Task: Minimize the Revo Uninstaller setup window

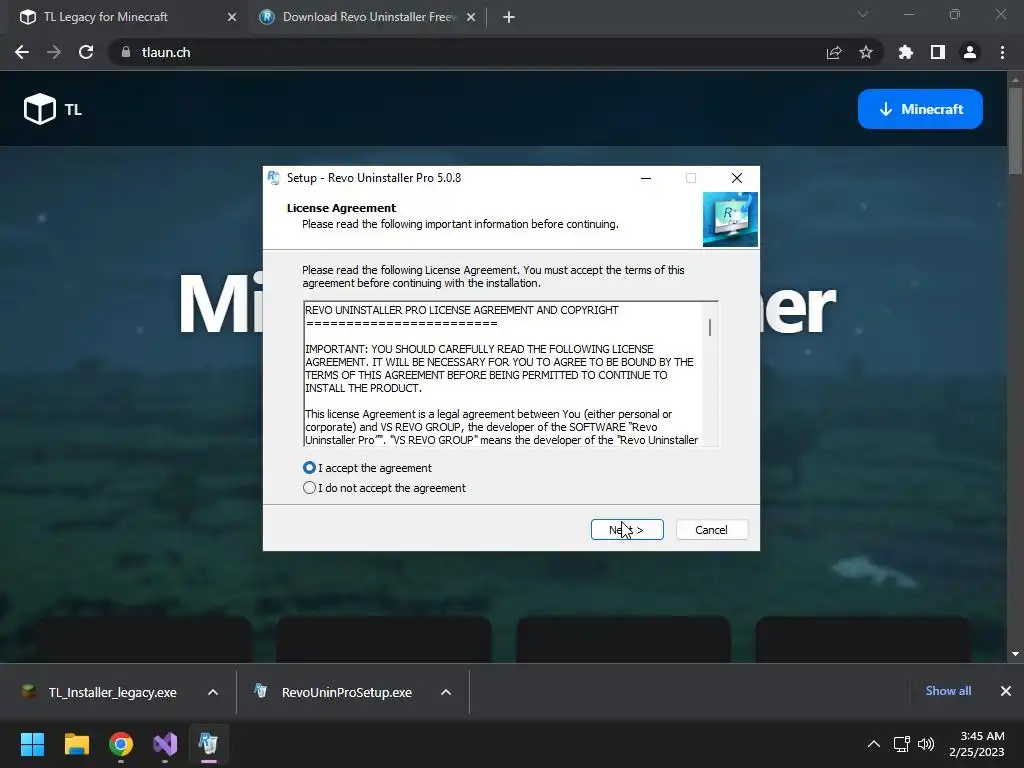Action: coord(646,178)
